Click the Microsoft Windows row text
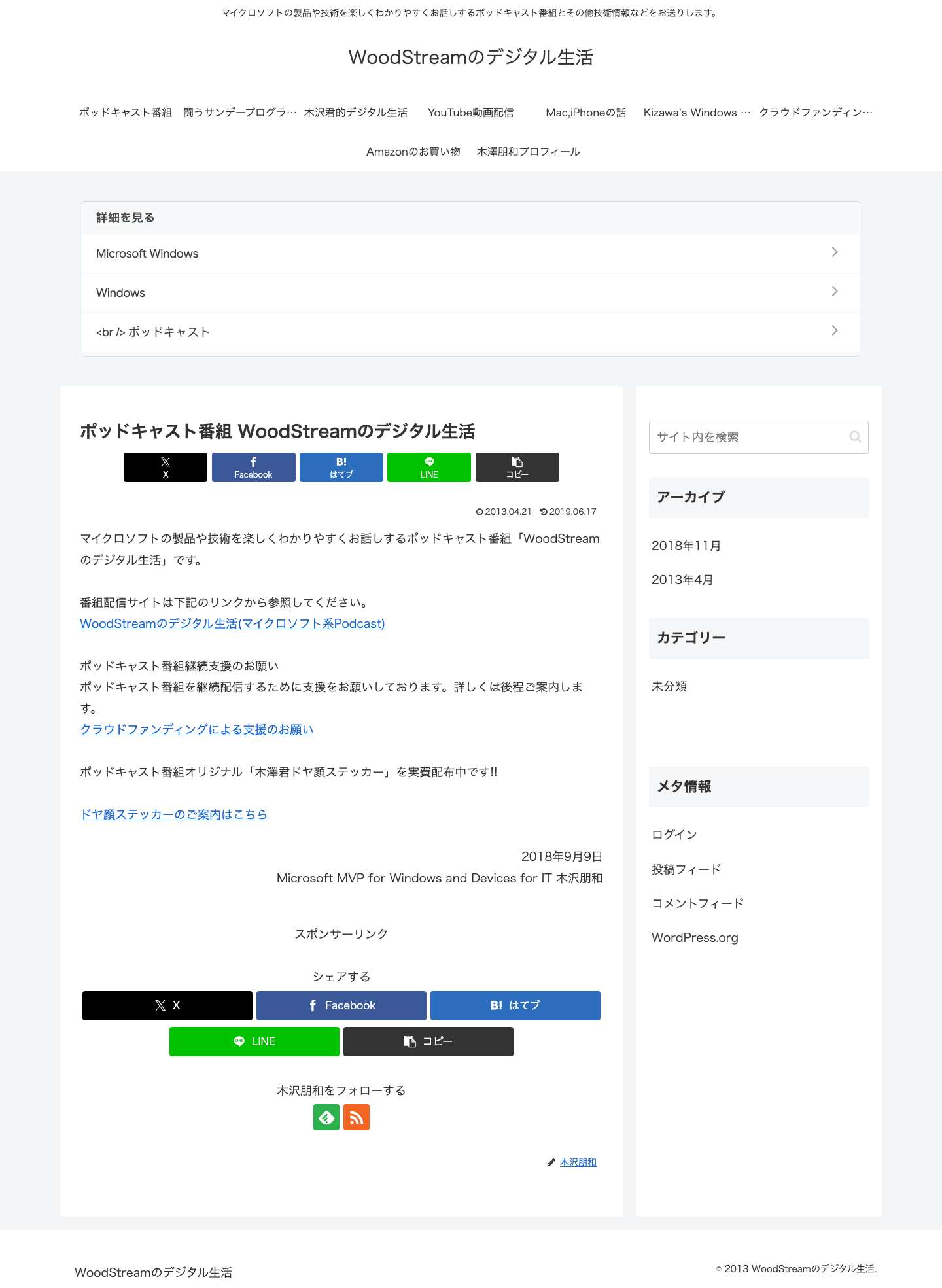 click(x=147, y=254)
